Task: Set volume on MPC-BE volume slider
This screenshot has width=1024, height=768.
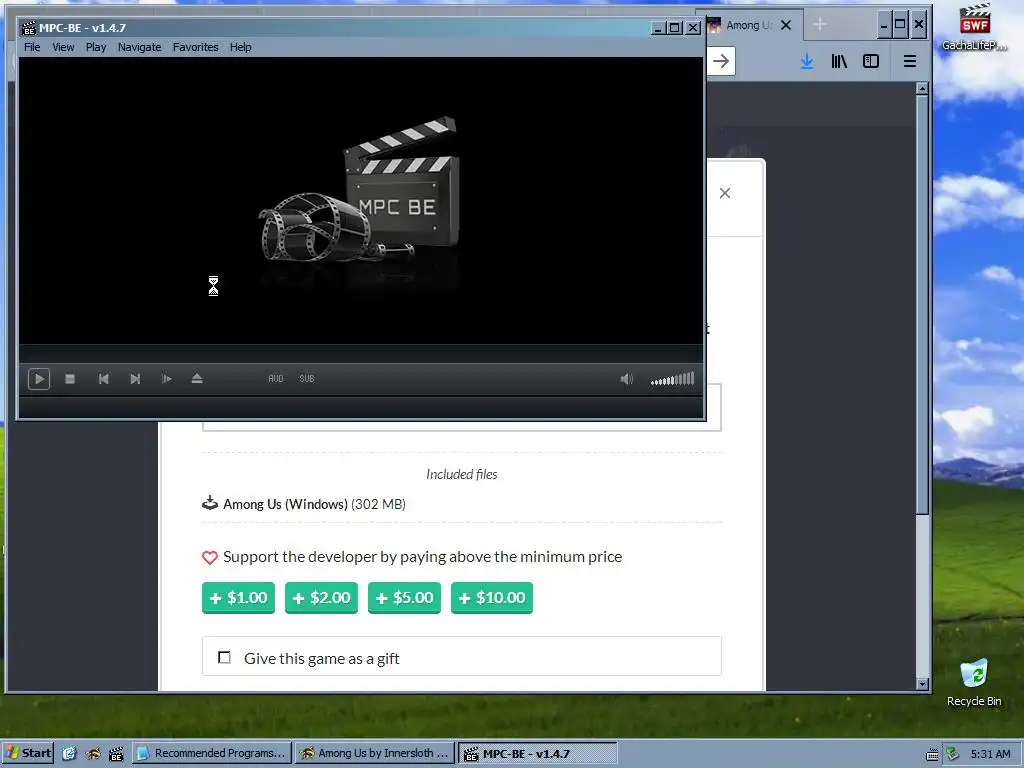Action: coord(673,379)
